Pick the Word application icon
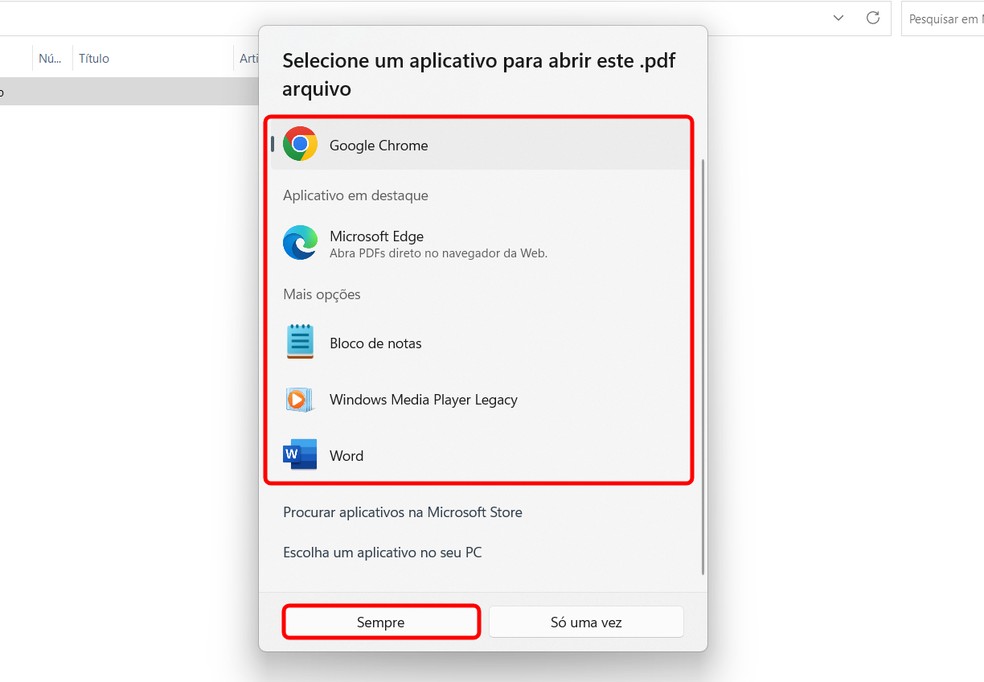 pos(300,455)
